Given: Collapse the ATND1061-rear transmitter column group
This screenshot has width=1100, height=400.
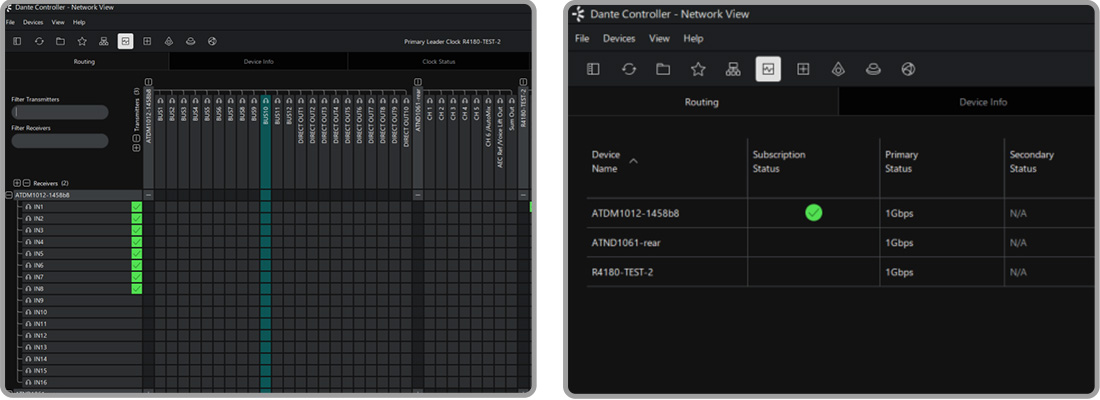Looking at the screenshot, I should [417, 82].
